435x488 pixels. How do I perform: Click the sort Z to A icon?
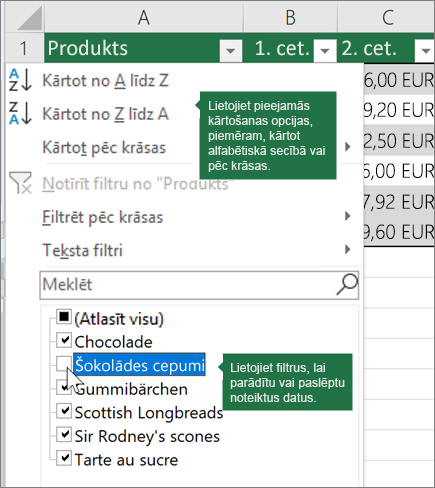[x=20, y=113]
